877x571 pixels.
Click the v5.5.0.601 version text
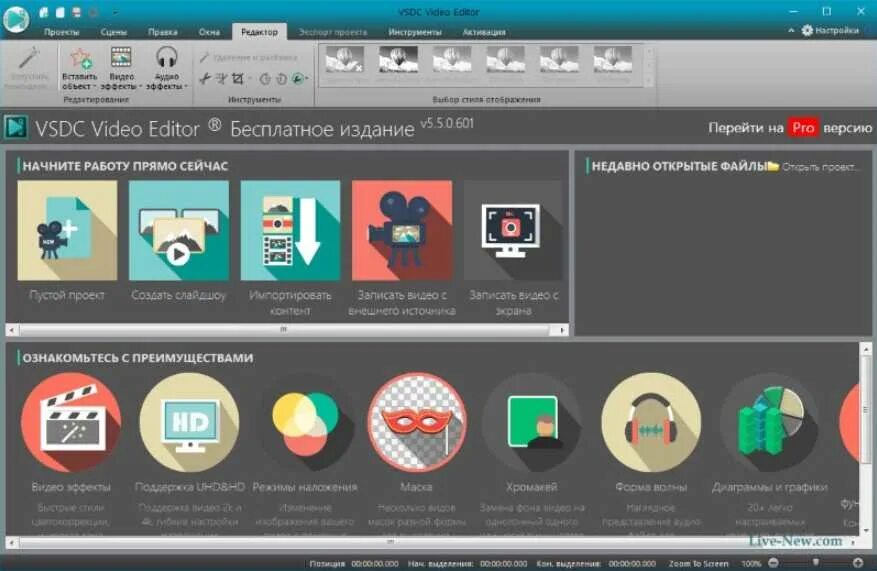tap(446, 123)
